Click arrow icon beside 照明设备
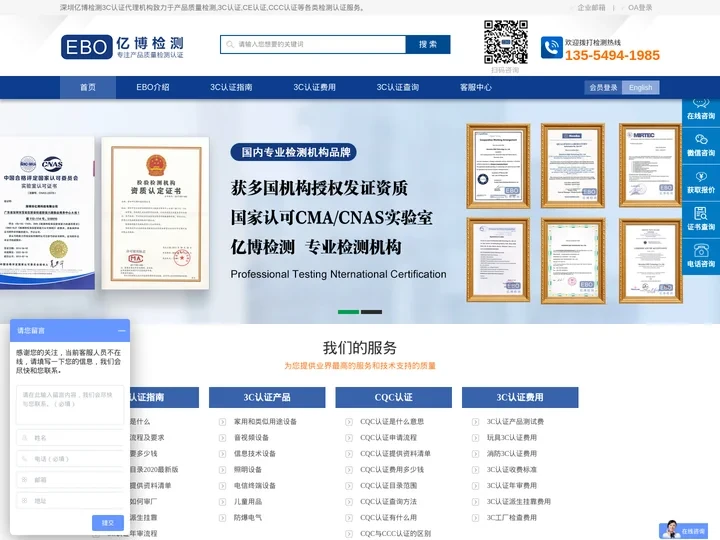The image size is (720, 540). [x=223, y=470]
